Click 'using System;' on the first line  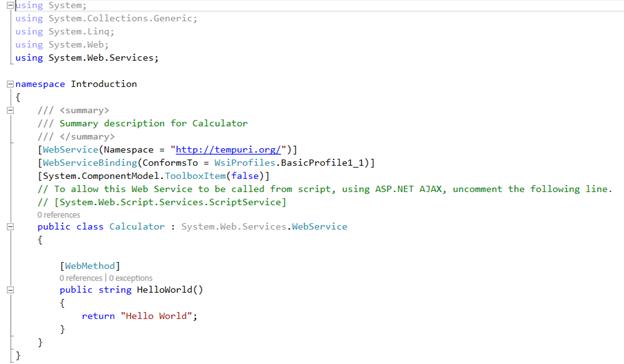[x=51, y=5]
